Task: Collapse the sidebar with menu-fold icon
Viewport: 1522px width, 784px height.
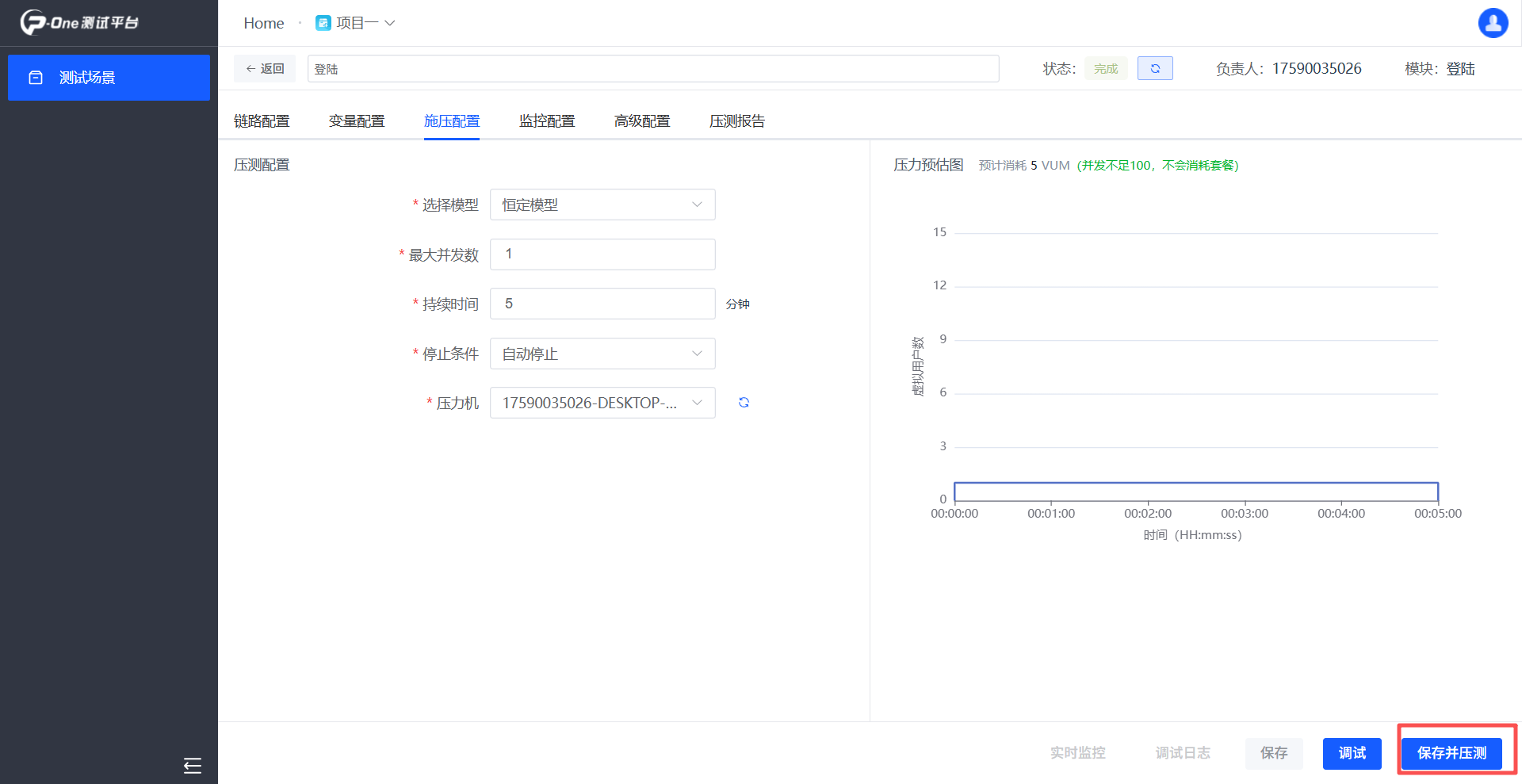Action: (x=192, y=765)
